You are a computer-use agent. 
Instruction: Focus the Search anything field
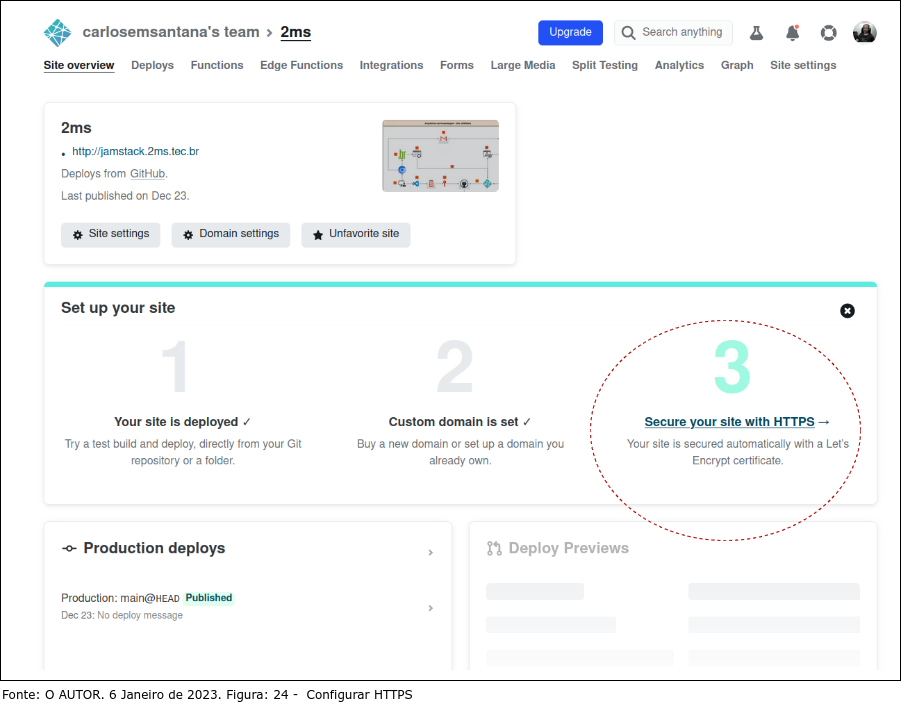click(673, 33)
